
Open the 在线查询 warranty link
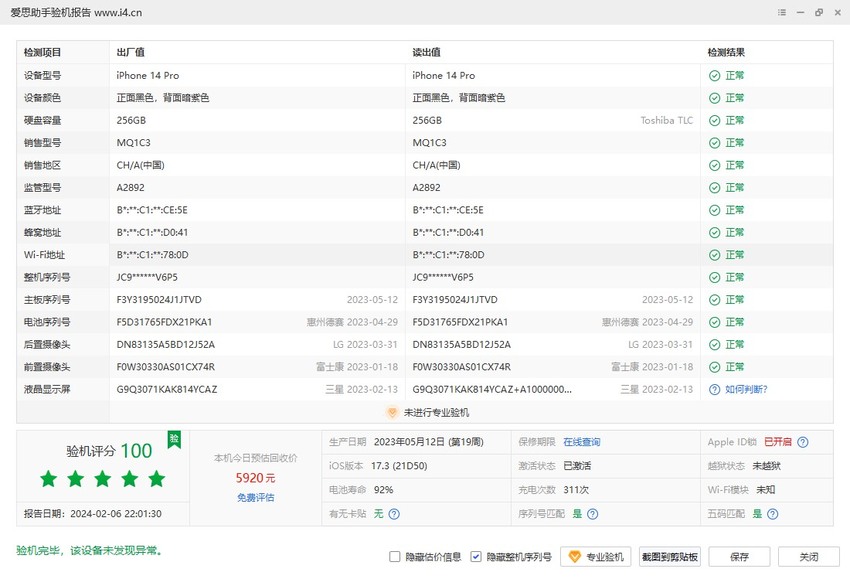[582, 442]
